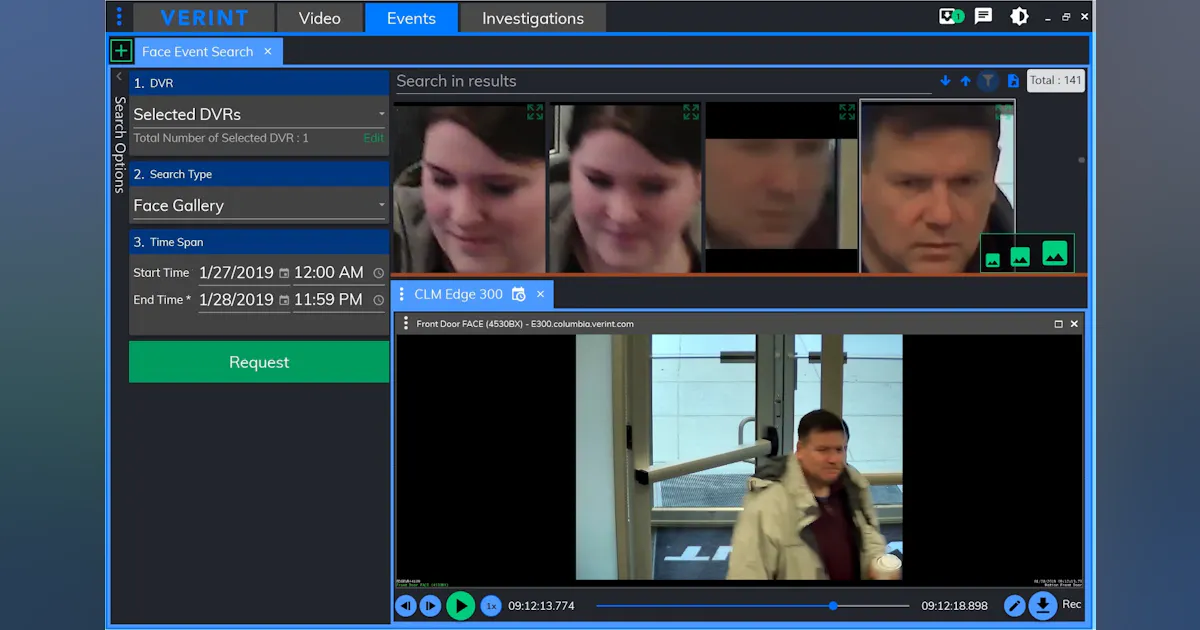Select the third blurred face thumbnail
This screenshot has width=1200, height=630.
point(781,188)
